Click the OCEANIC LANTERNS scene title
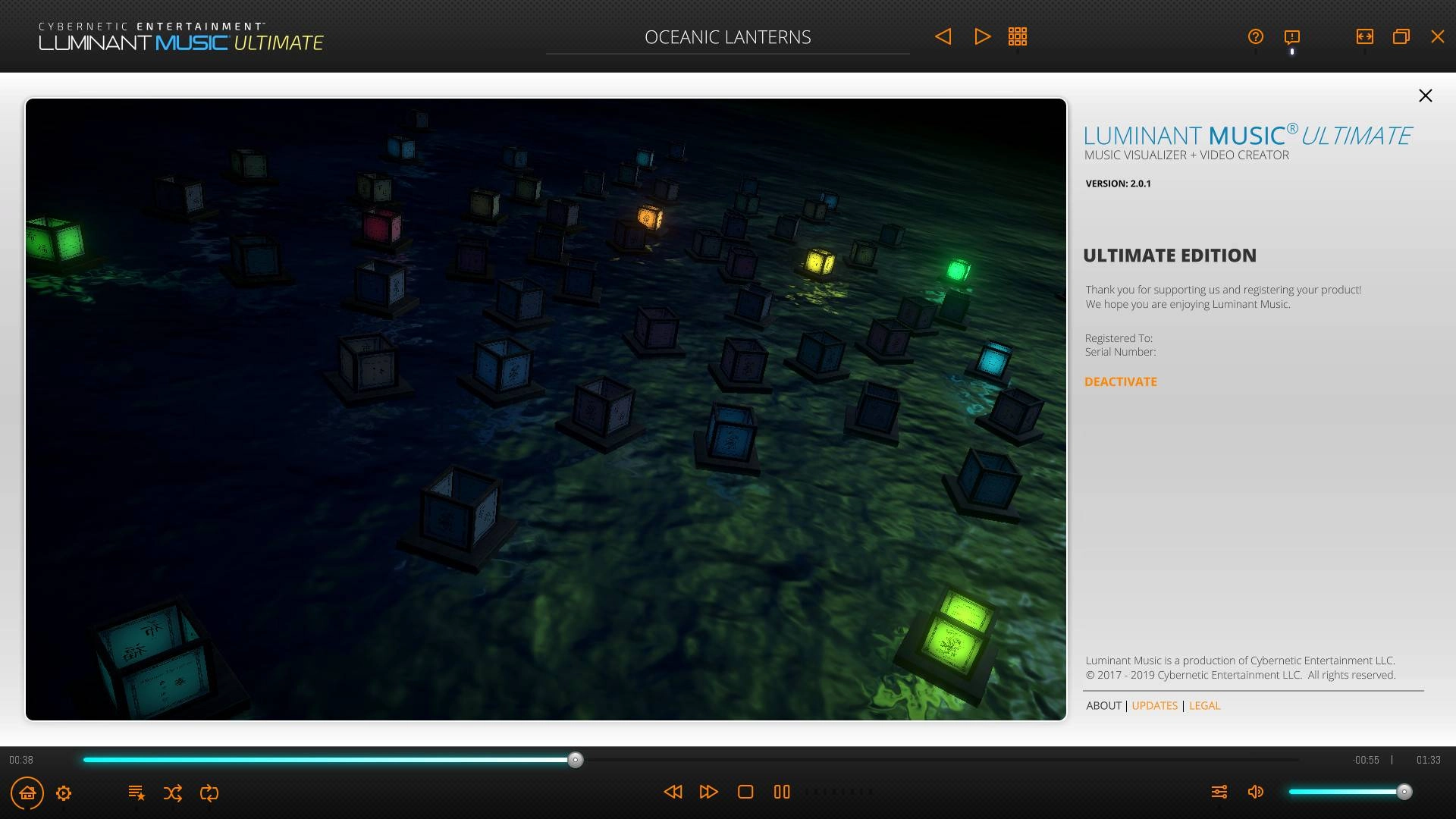The image size is (1456, 819). pos(728,37)
